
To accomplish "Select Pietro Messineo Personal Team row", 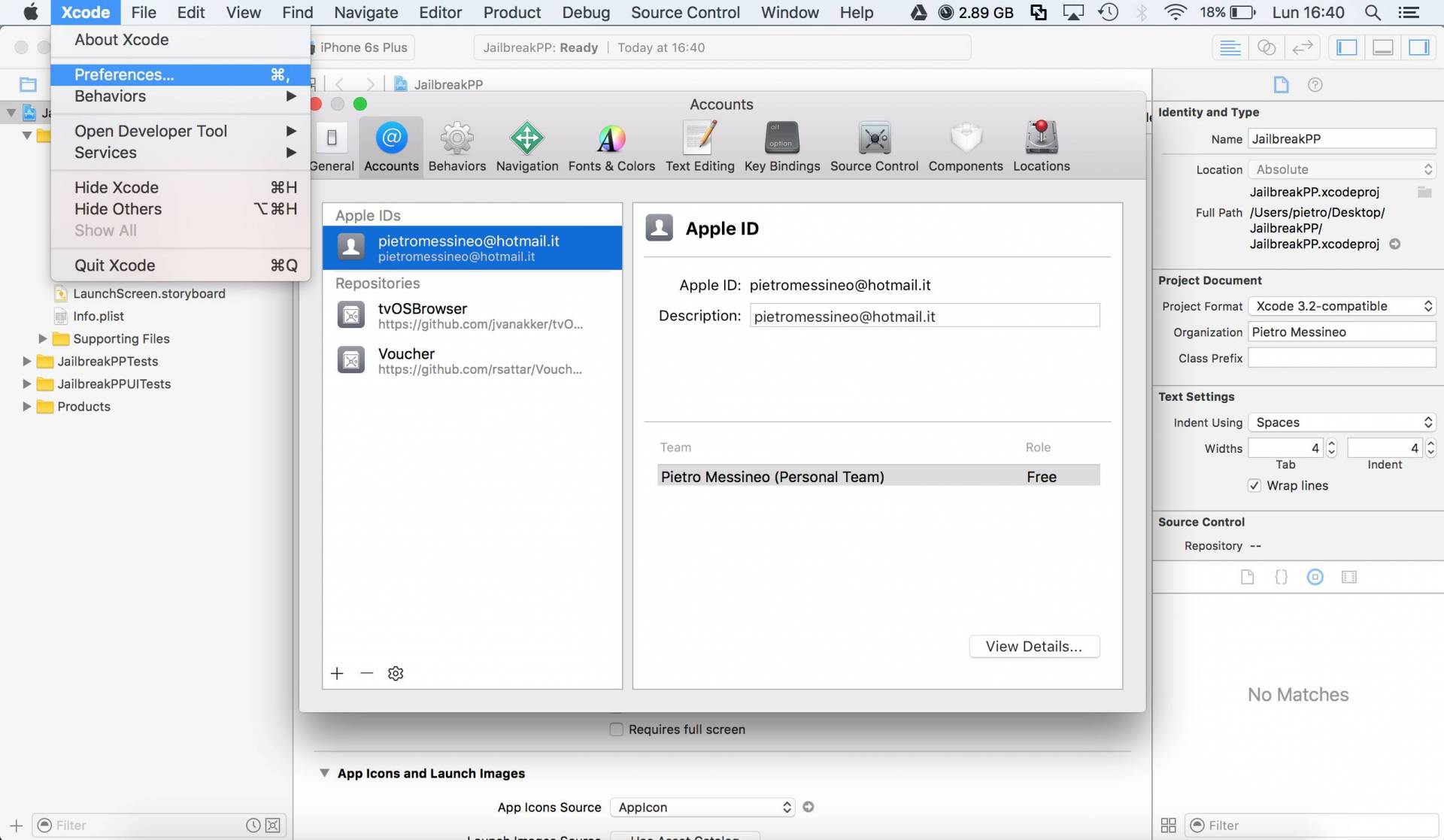I will [878, 476].
